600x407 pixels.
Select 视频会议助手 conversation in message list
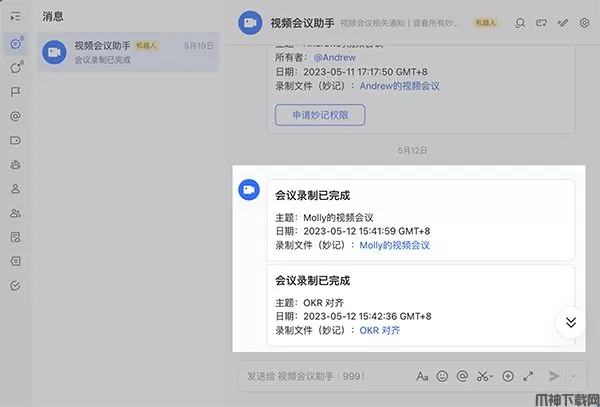[x=128, y=52]
